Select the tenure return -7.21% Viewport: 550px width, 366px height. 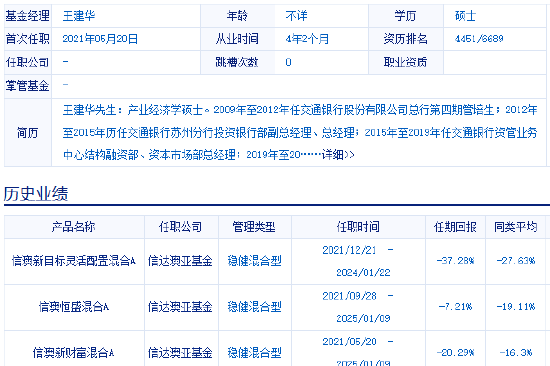455,307
